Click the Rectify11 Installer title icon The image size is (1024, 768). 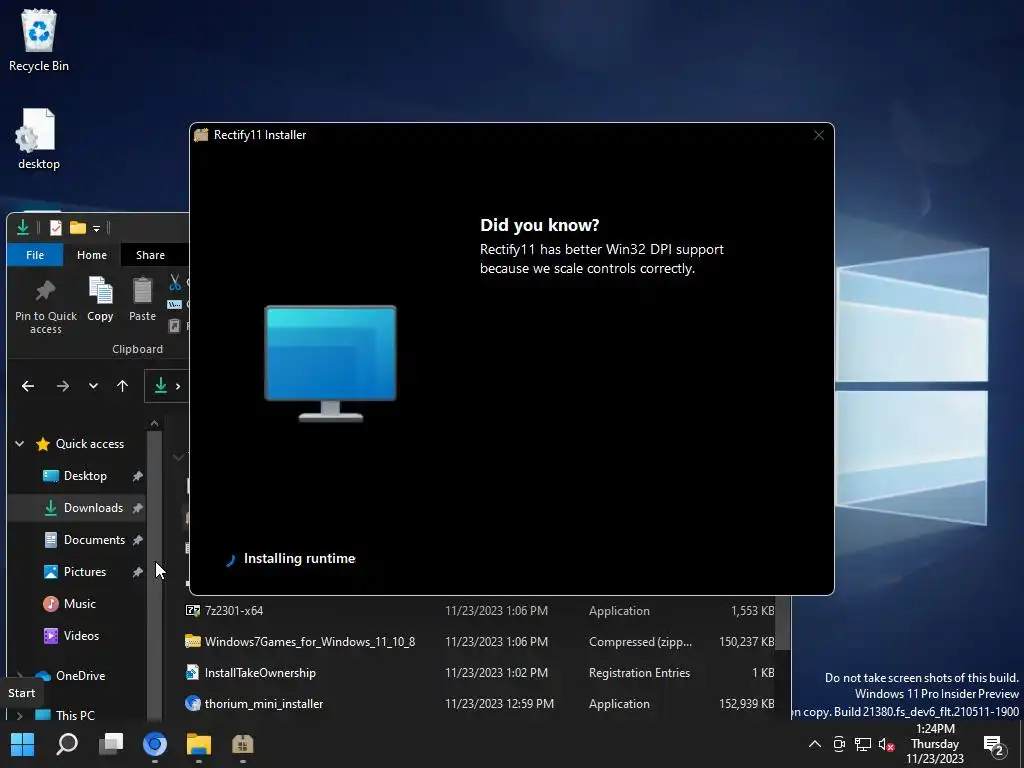click(201, 135)
